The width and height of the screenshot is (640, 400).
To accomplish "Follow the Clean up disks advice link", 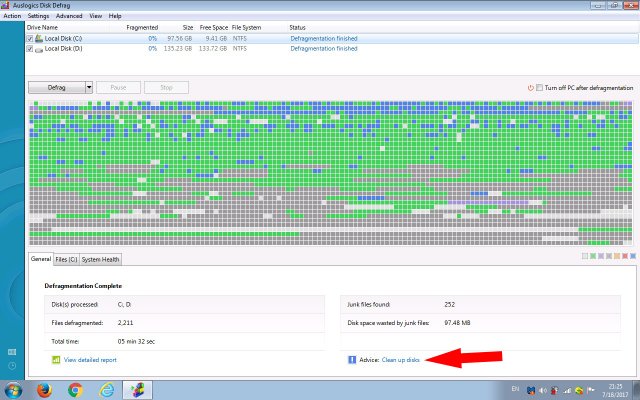I will point(400,360).
